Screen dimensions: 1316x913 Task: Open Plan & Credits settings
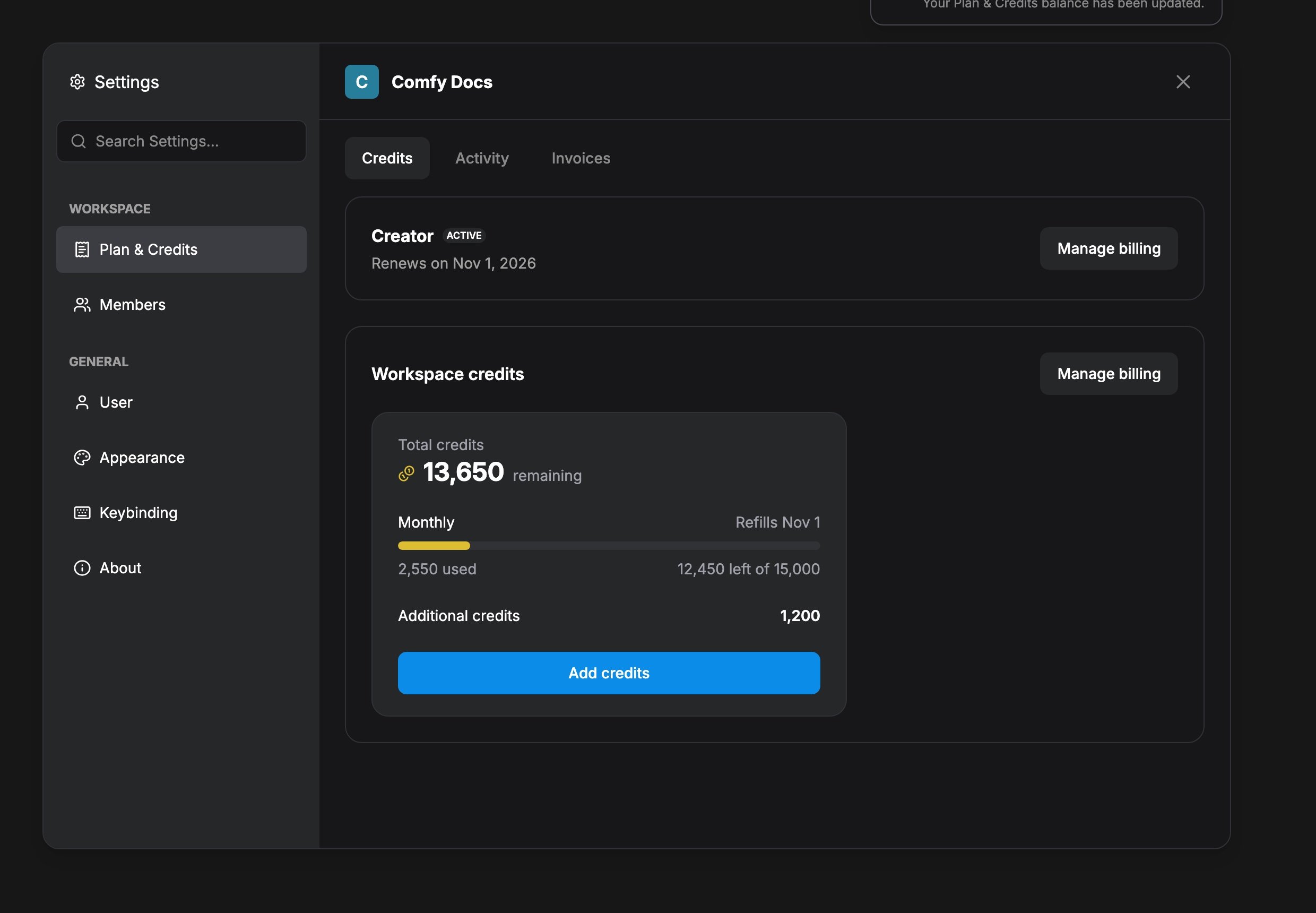pos(181,249)
